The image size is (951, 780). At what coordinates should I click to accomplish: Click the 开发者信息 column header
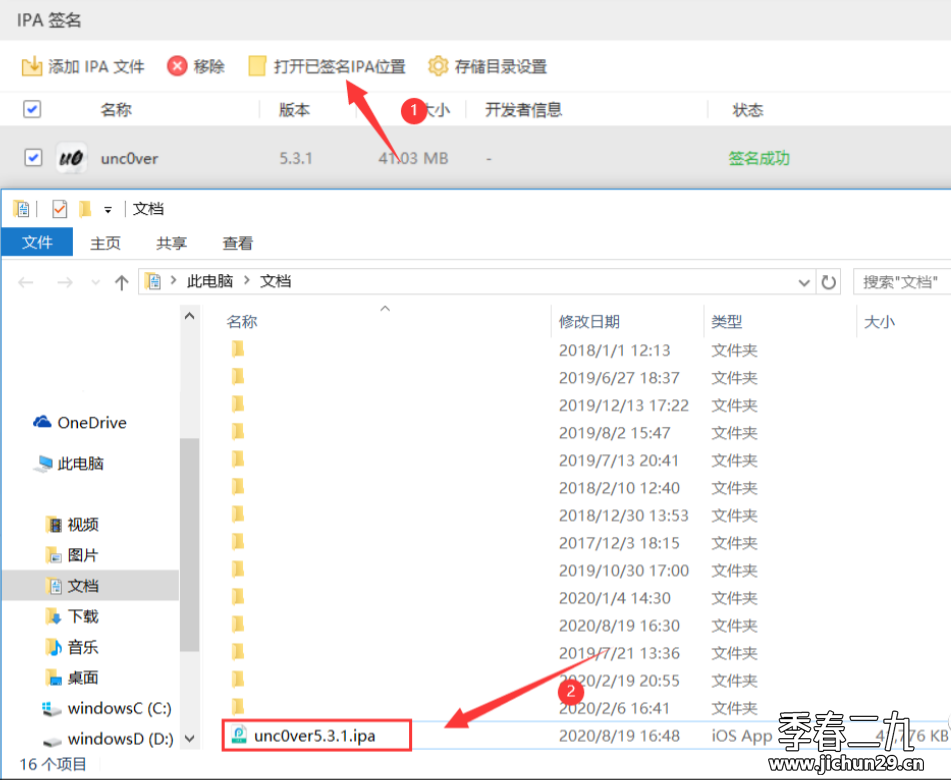click(523, 110)
